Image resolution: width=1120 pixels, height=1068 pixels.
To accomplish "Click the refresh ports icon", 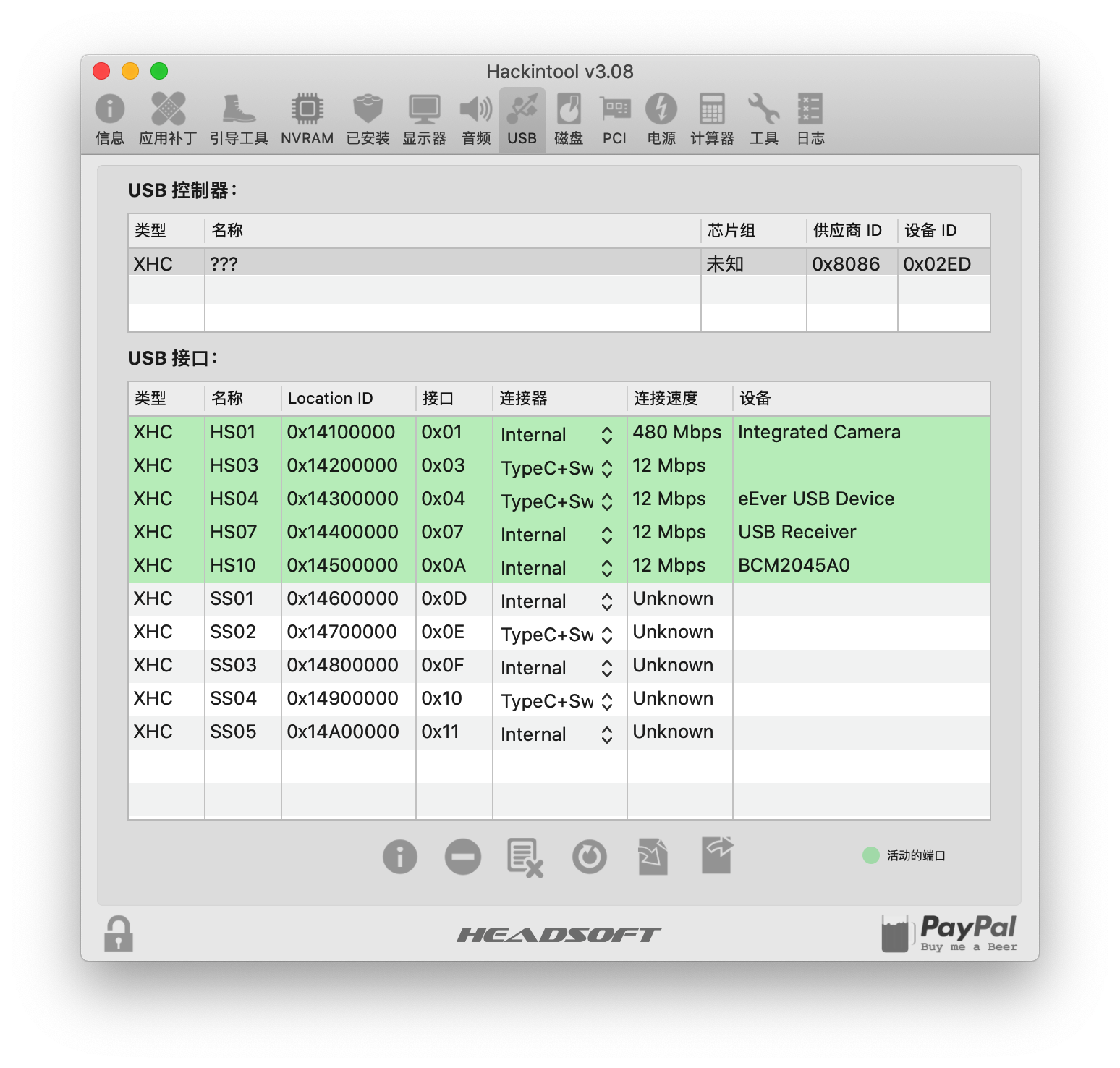I will [x=590, y=857].
